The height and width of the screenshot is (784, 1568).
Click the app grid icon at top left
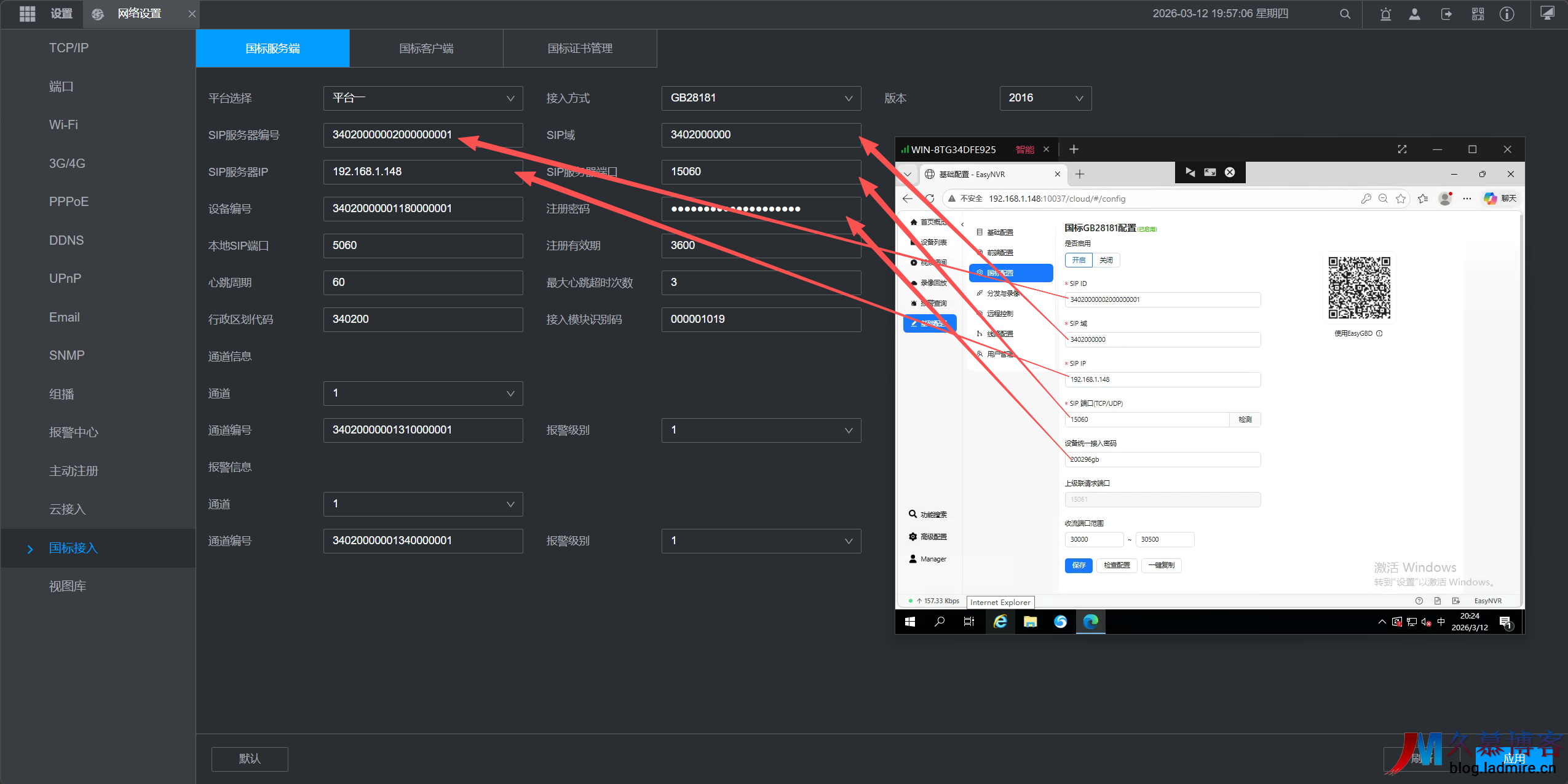(x=27, y=14)
